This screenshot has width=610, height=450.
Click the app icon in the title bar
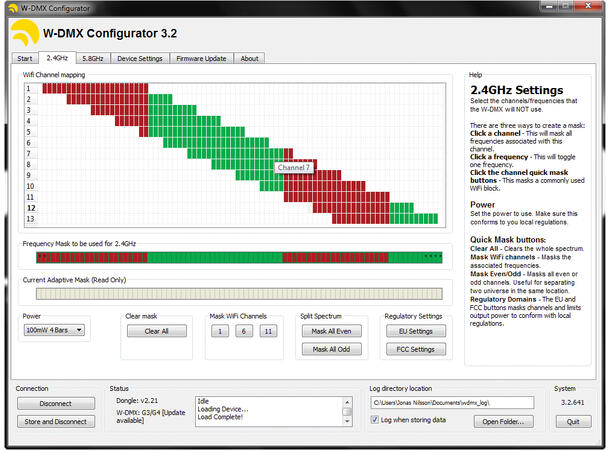tap(9, 7)
